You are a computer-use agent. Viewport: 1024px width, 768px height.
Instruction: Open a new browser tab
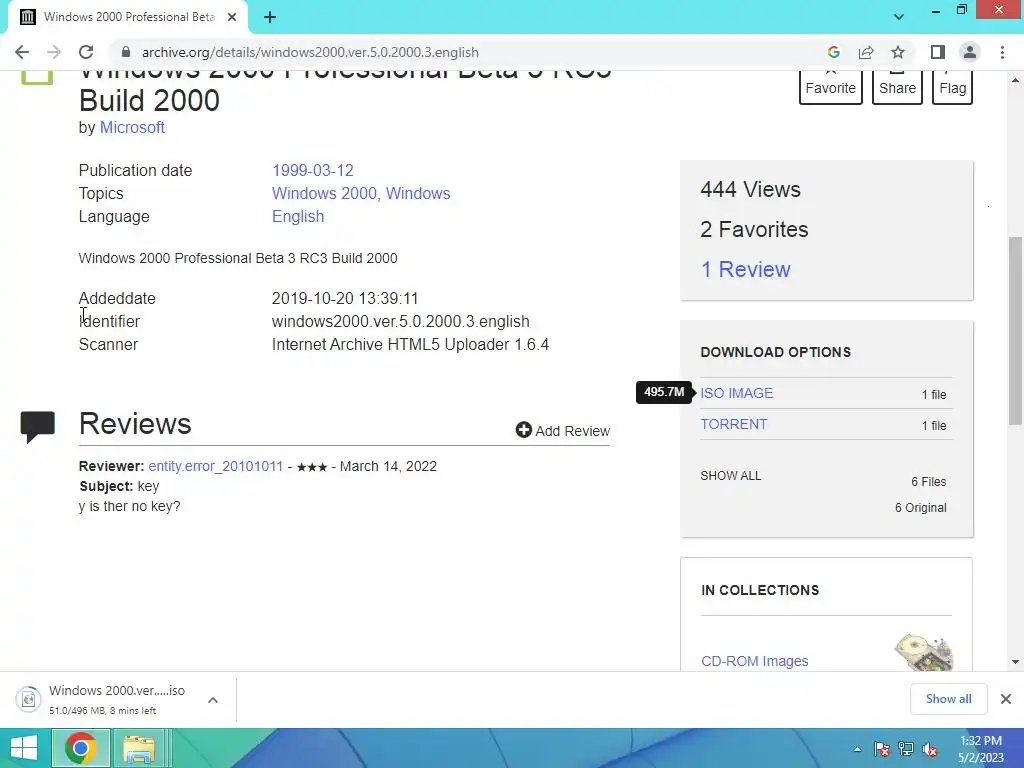[270, 17]
